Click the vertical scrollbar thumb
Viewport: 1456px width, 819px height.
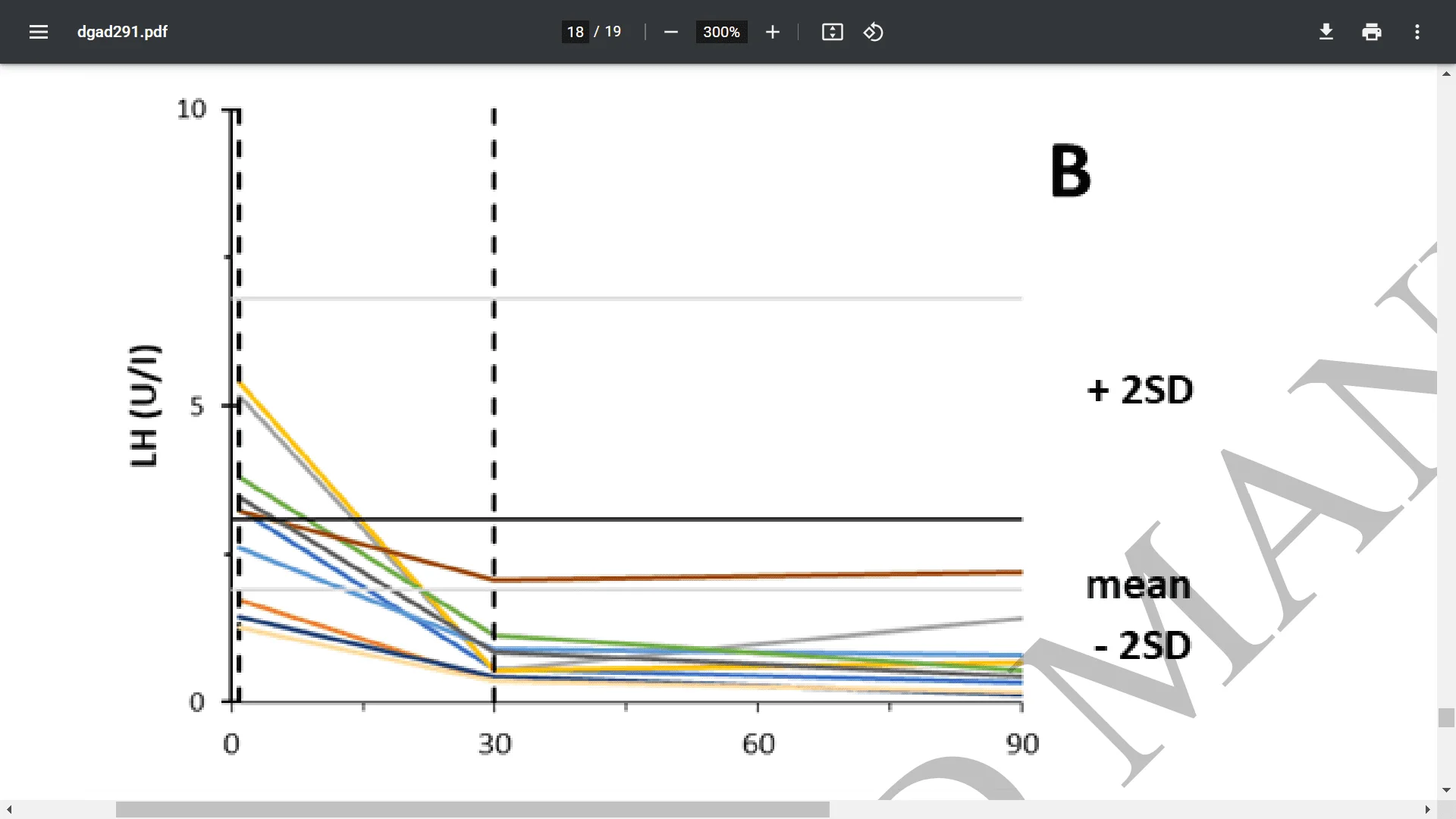1446,717
